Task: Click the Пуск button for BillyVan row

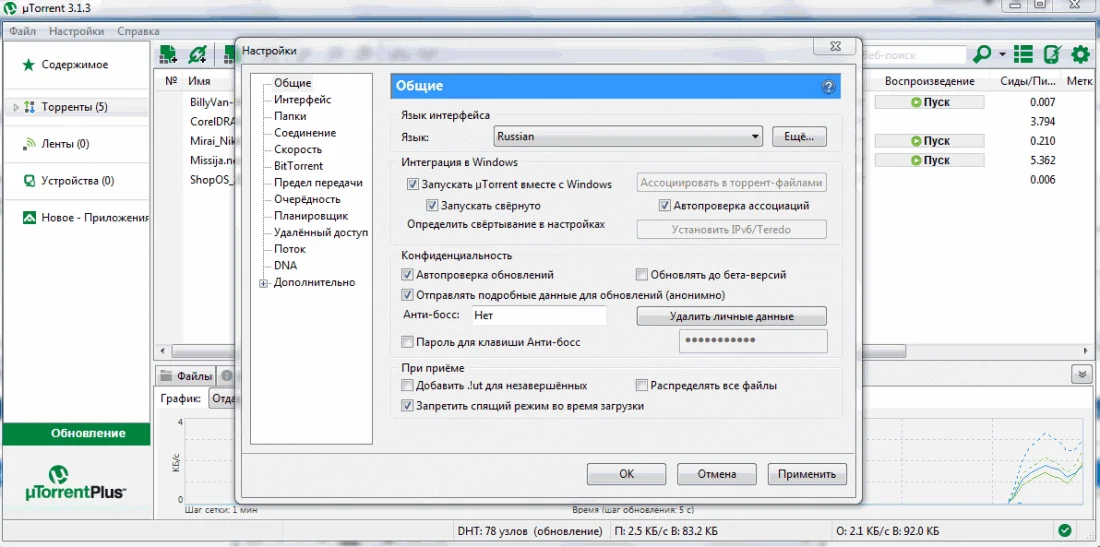Action: 930,102
